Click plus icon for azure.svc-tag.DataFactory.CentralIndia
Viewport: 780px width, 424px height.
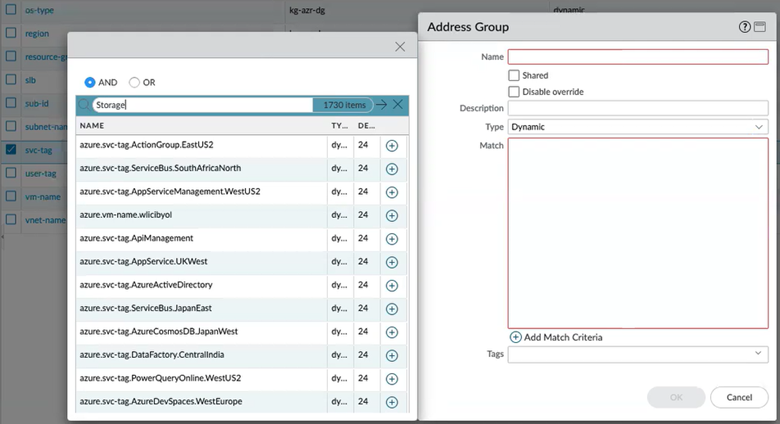tap(391, 356)
